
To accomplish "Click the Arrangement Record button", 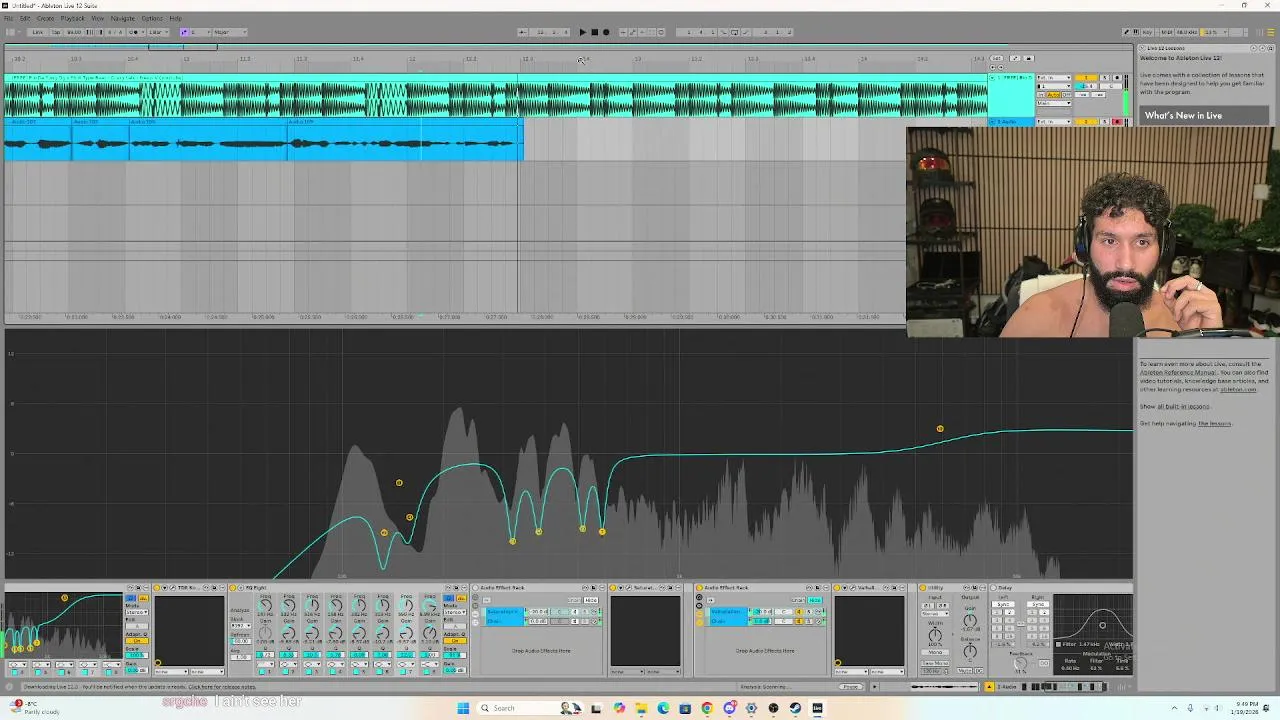I will 606,32.
